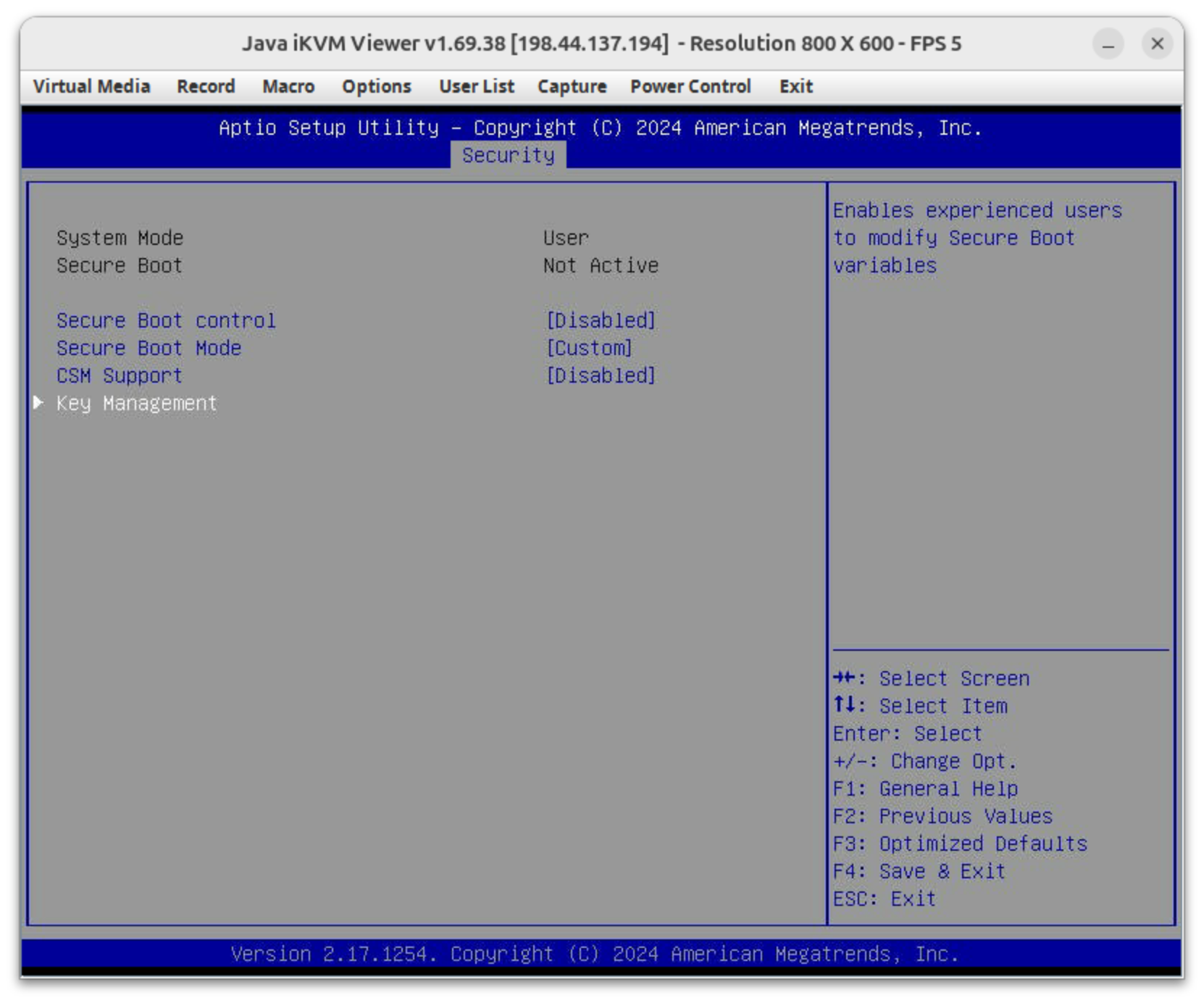Screen dimensions: 1204x1003
Task: Open the Options menu
Action: click(x=376, y=86)
